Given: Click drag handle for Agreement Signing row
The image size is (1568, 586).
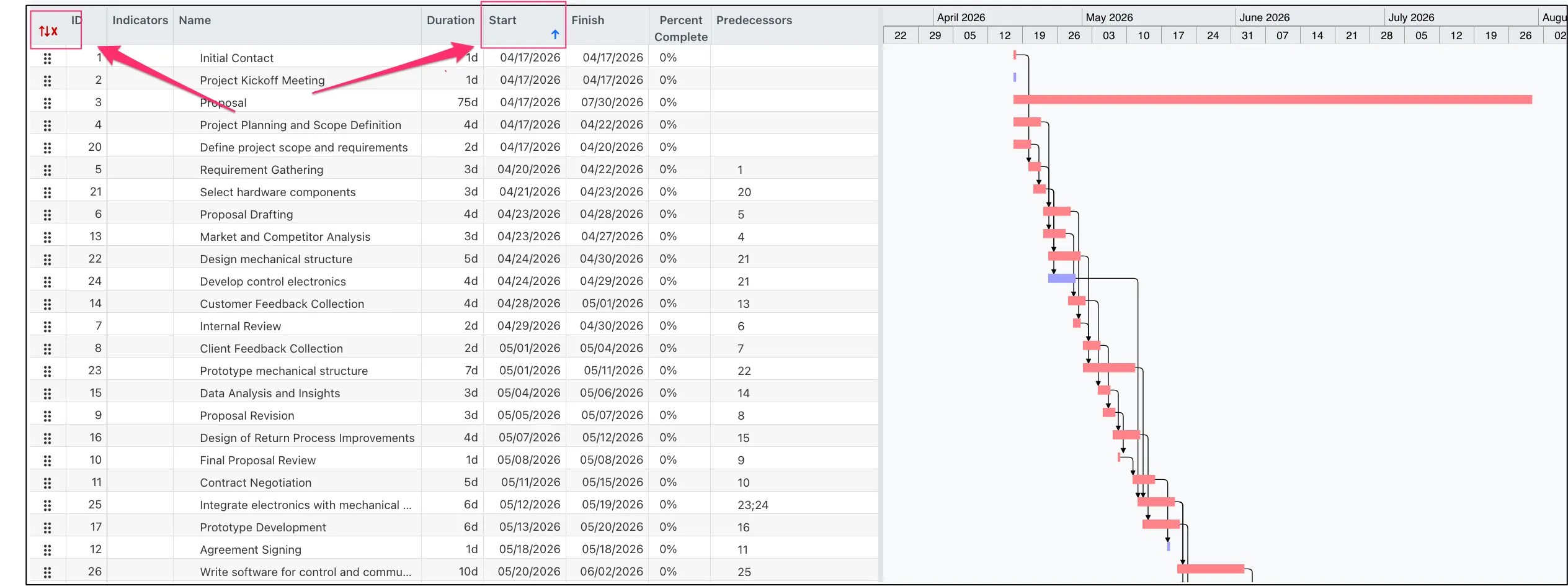Looking at the screenshot, I should click(x=47, y=550).
